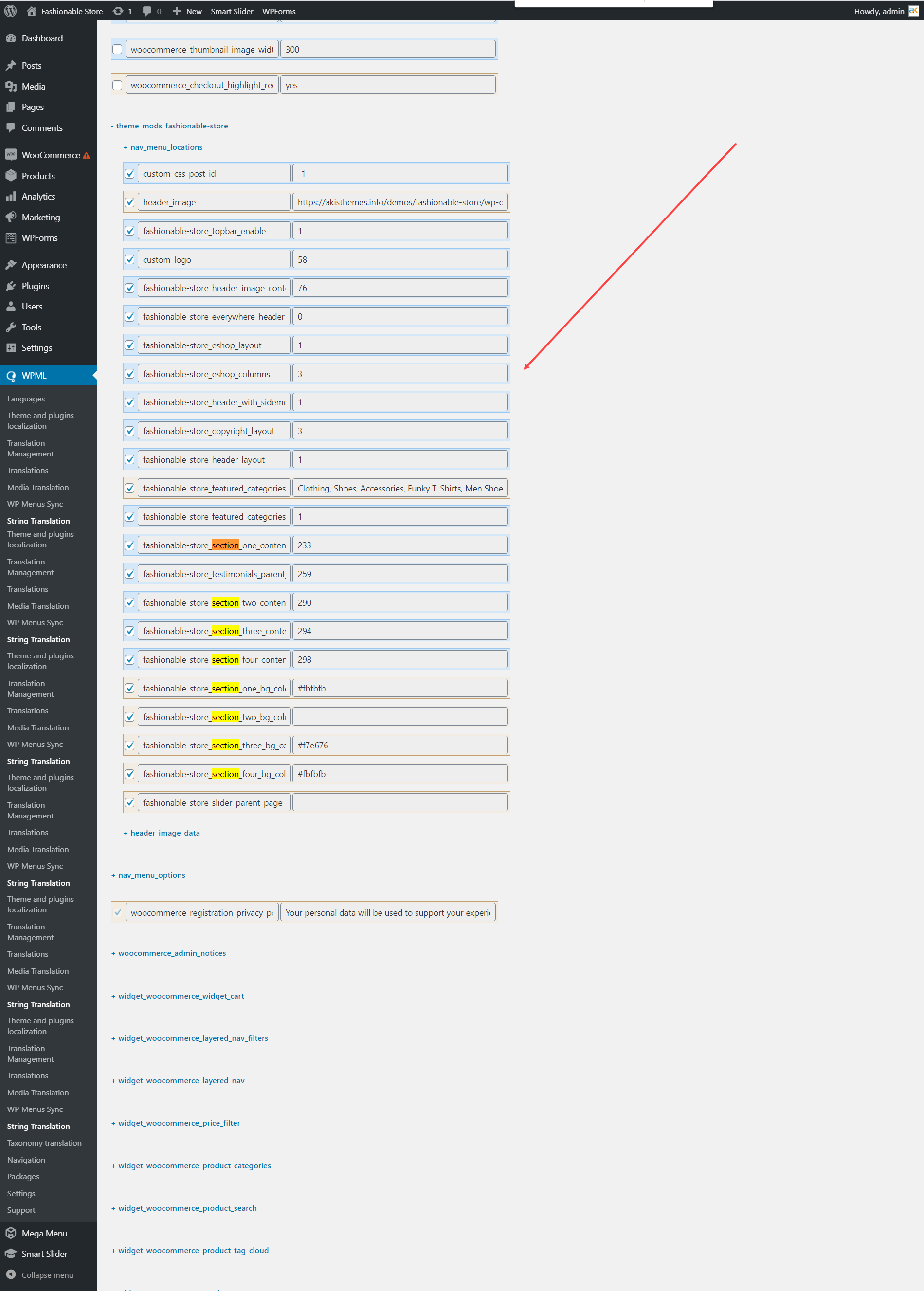Click the WooCommerce warning triangle icon
This screenshot has width=924, height=1291.
point(87,155)
